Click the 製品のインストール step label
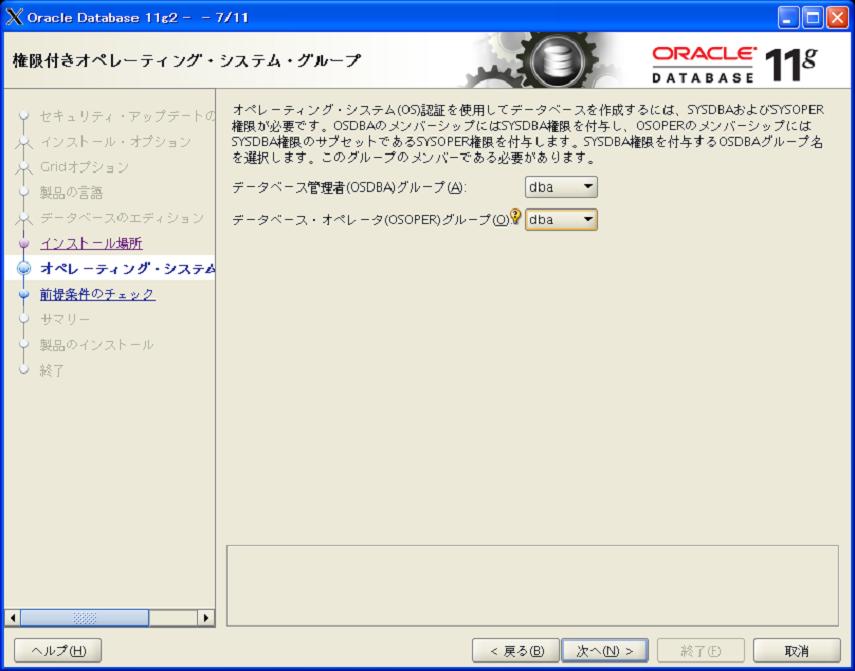 coord(97,344)
